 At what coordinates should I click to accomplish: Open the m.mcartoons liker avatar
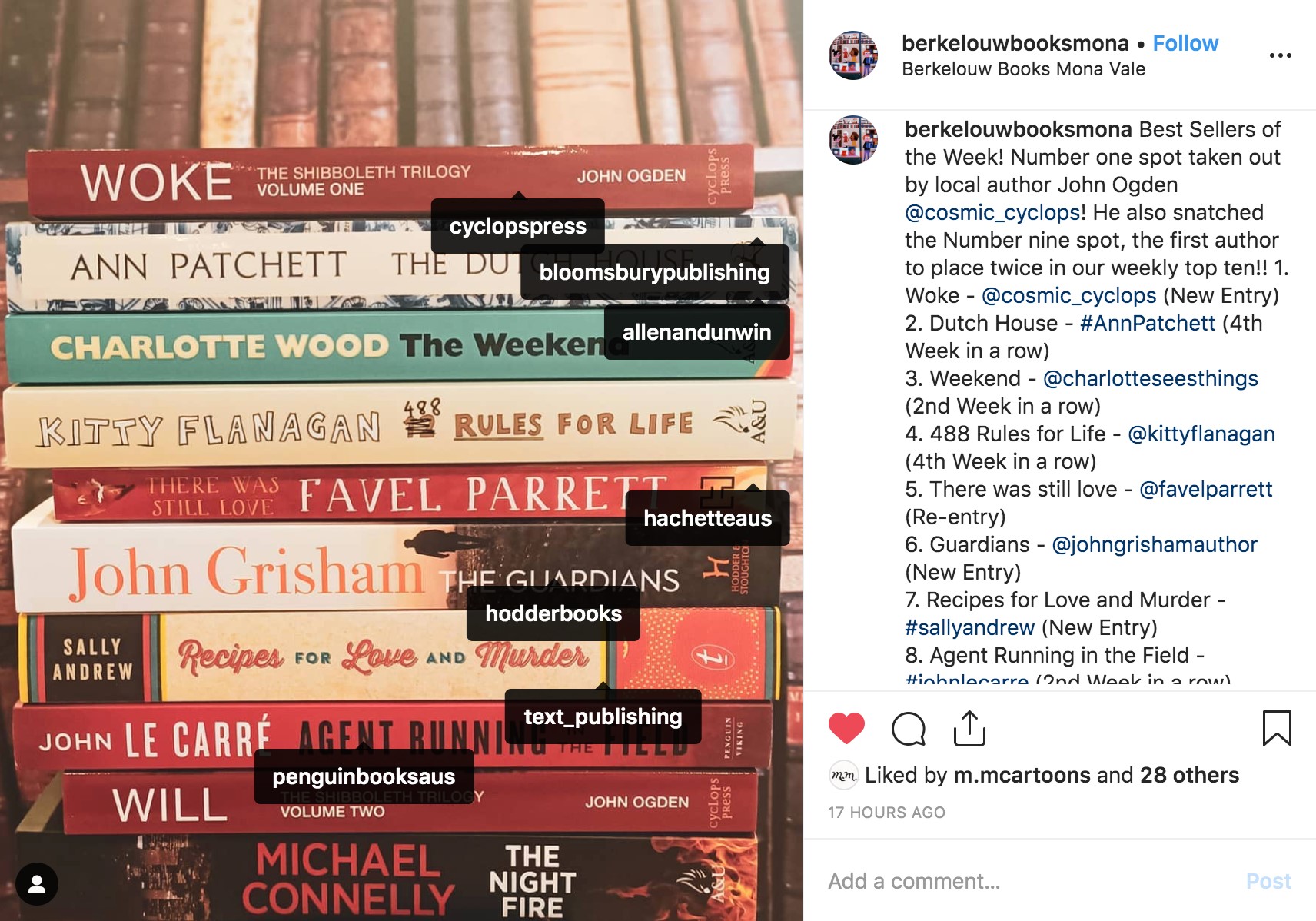pos(843,775)
